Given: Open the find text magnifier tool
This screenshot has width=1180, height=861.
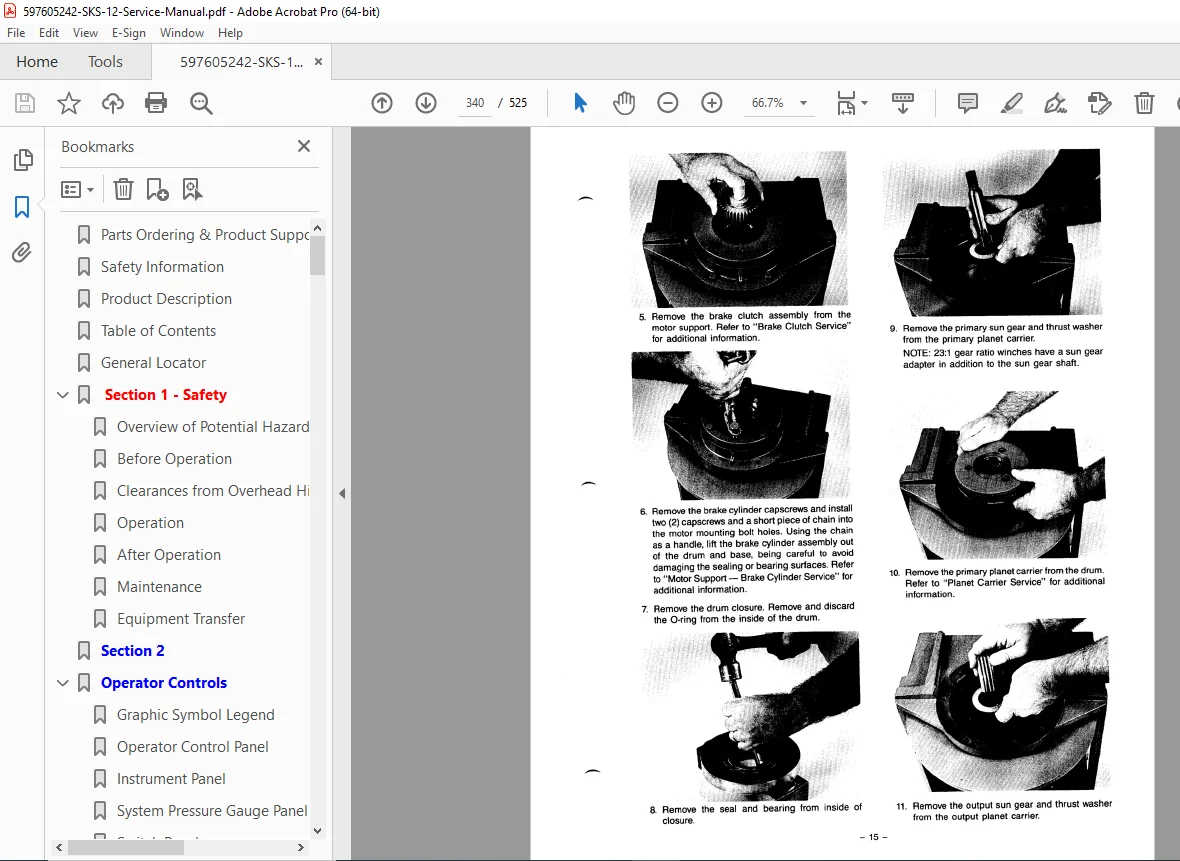Looking at the screenshot, I should click(x=201, y=103).
